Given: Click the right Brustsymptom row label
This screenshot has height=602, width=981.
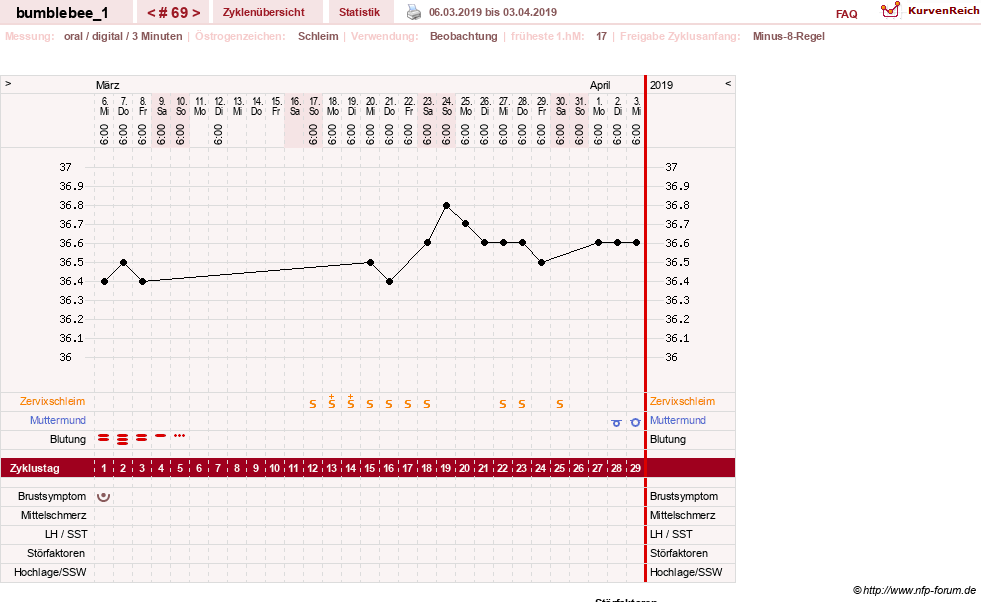Looking at the screenshot, I should click(684, 496).
